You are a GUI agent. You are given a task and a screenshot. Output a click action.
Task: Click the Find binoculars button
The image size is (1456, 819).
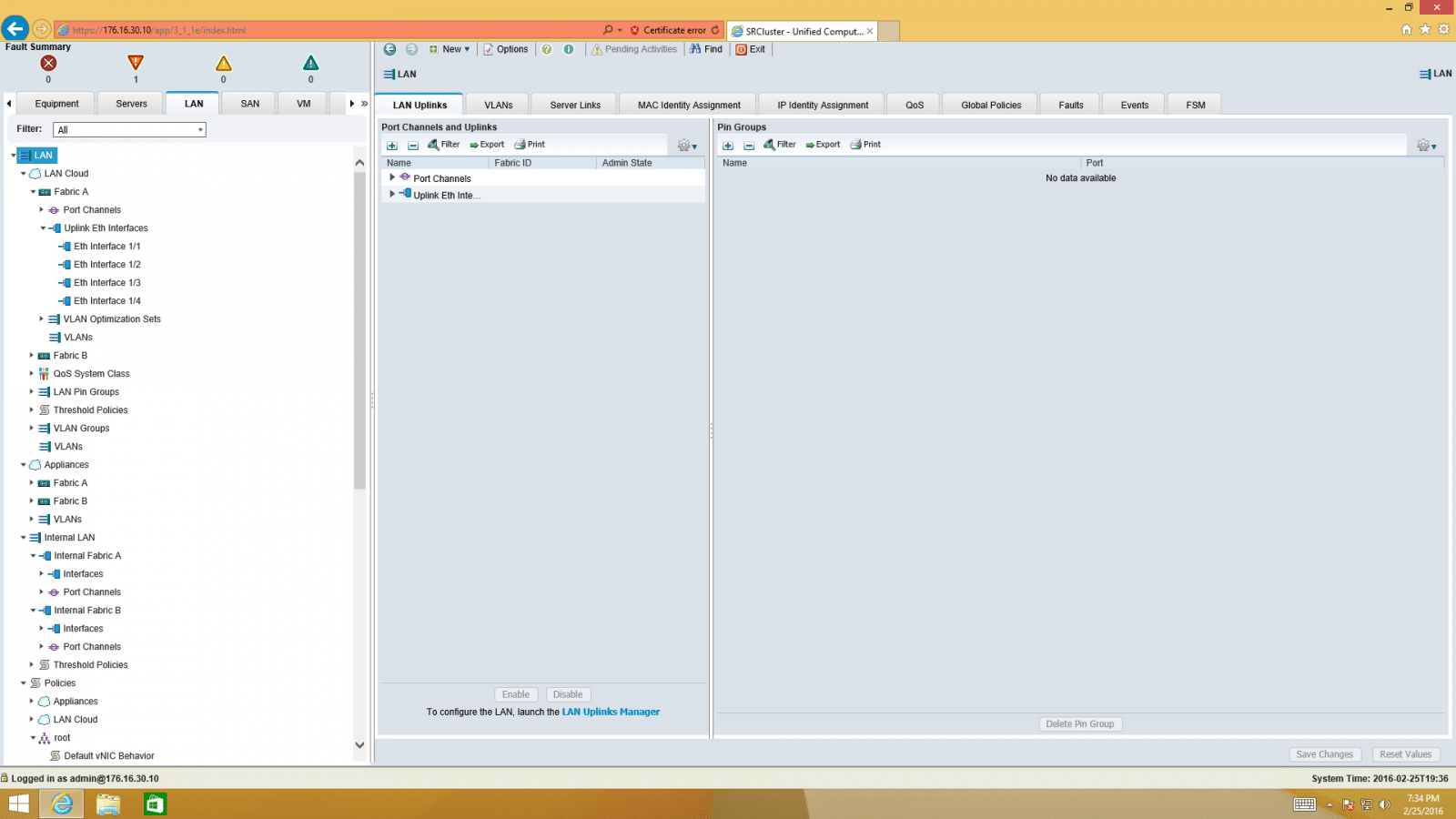click(706, 49)
